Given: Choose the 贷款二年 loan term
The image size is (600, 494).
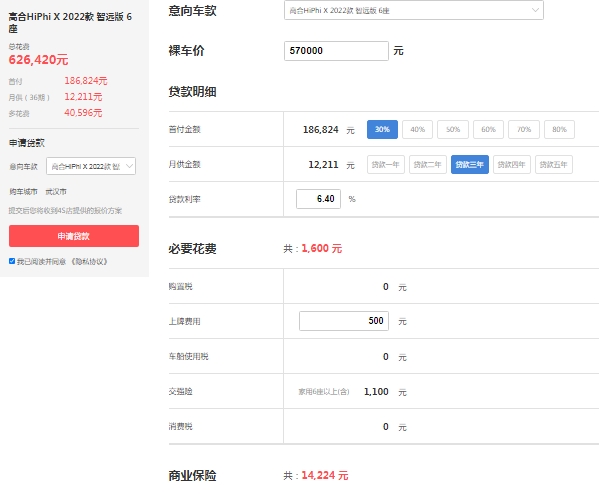Looking at the screenshot, I should pos(427,164).
